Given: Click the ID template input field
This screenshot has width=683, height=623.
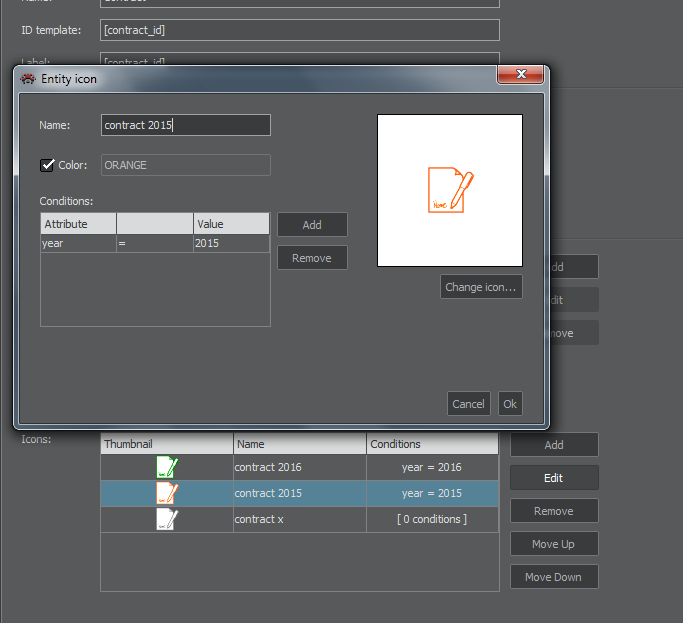Looking at the screenshot, I should click(299, 30).
